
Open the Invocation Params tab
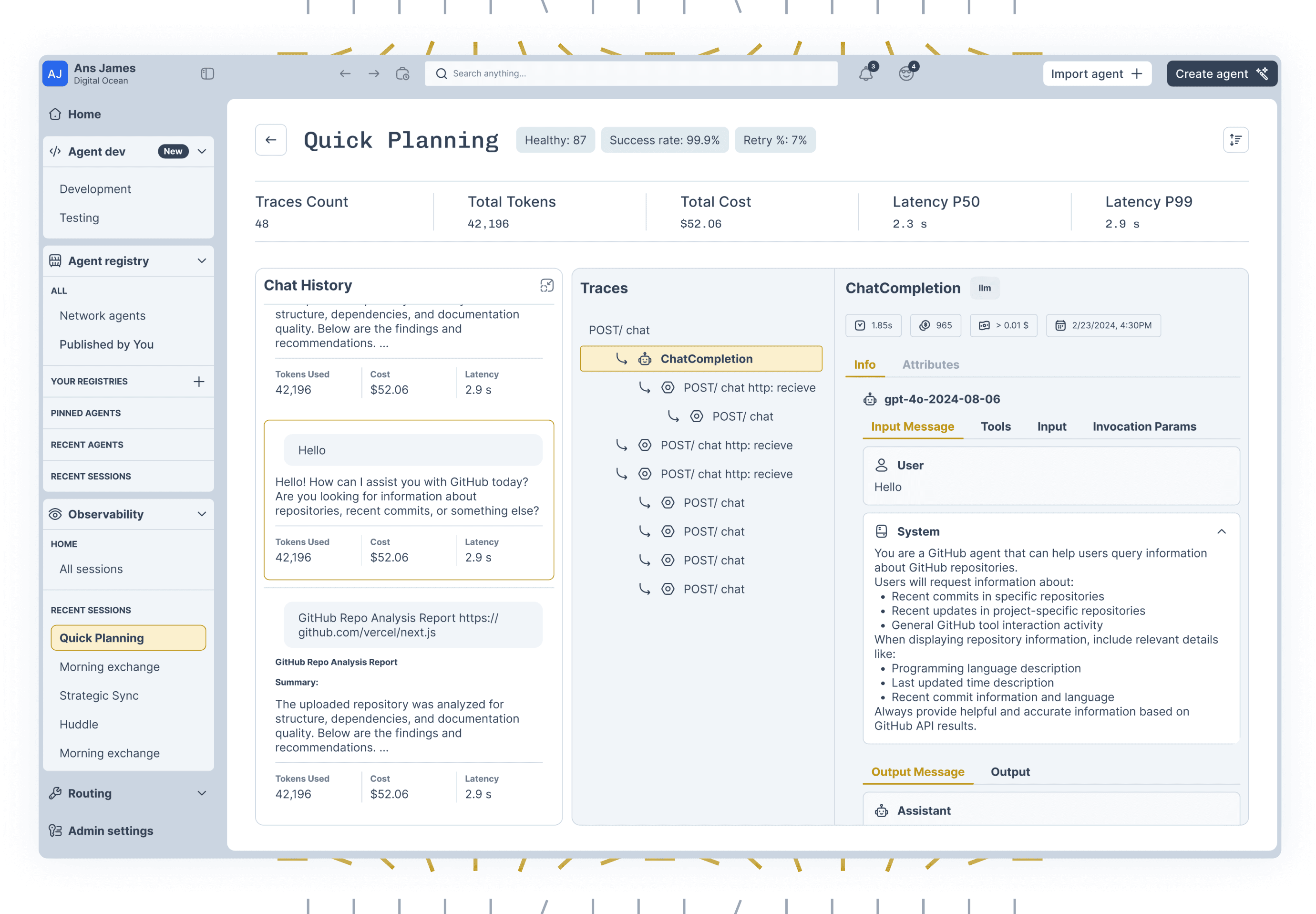(1144, 426)
